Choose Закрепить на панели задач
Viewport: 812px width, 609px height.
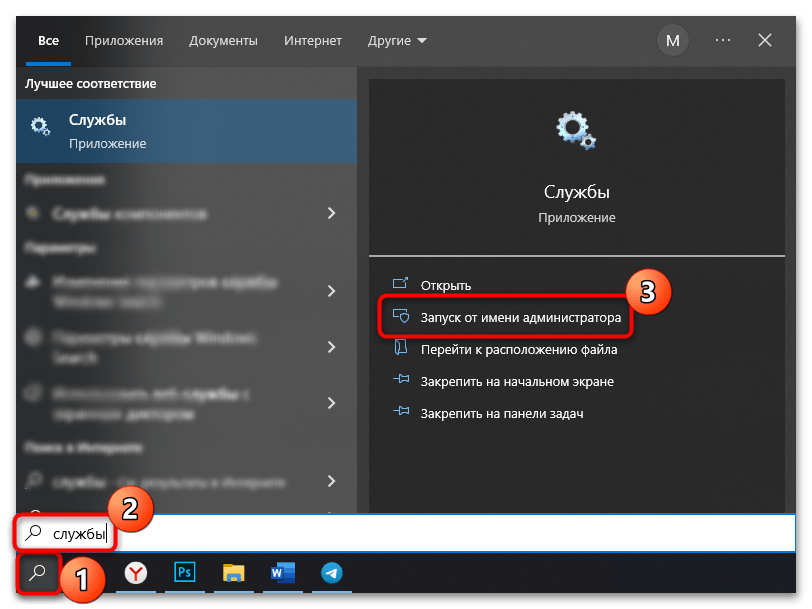[501, 413]
